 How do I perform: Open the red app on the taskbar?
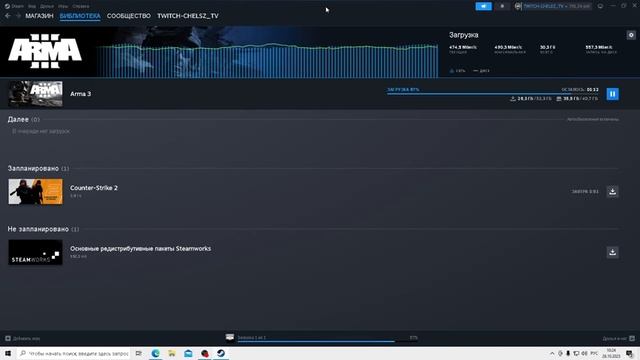click(204, 353)
